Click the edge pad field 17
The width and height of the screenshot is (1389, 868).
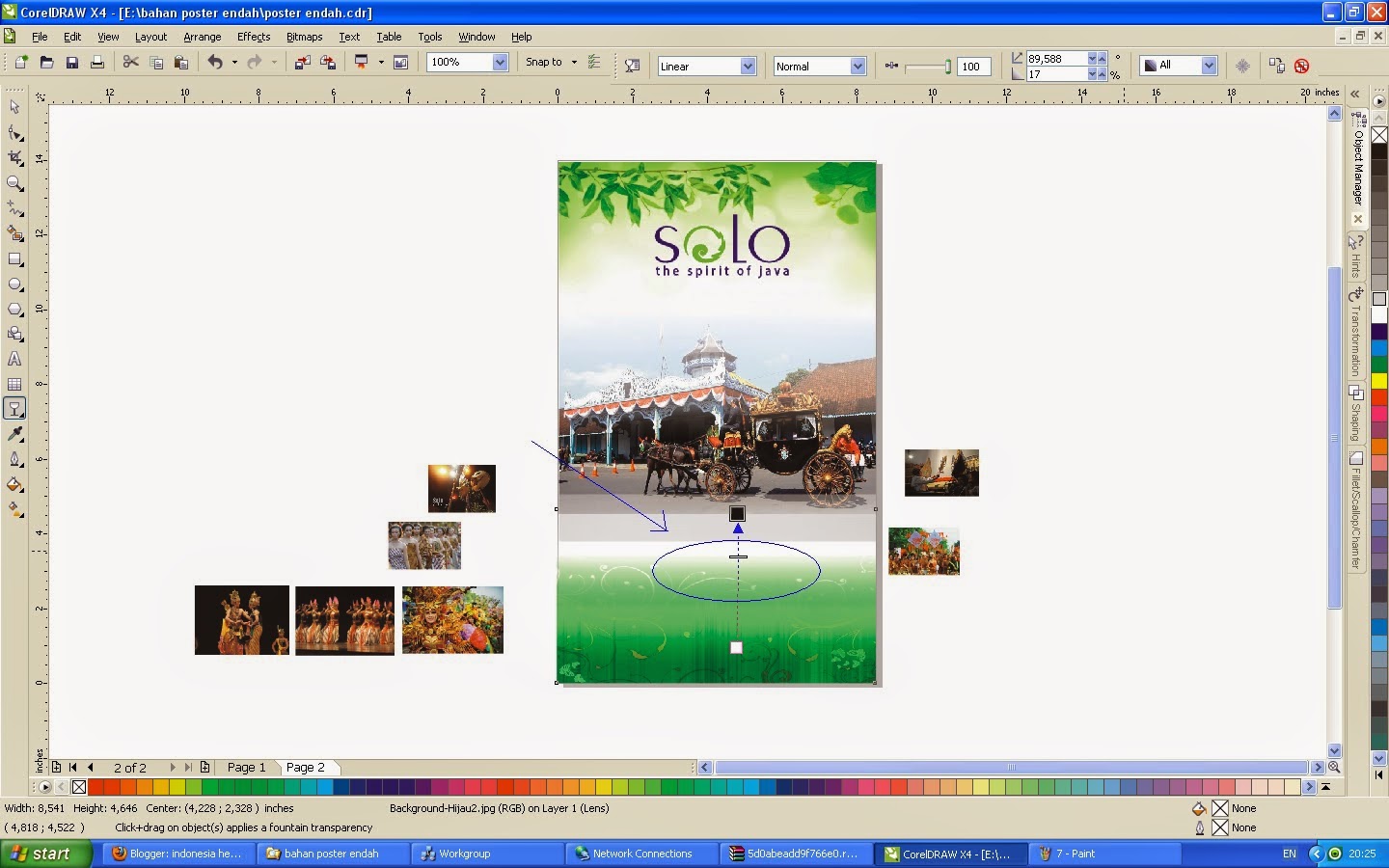[x=1056, y=74]
